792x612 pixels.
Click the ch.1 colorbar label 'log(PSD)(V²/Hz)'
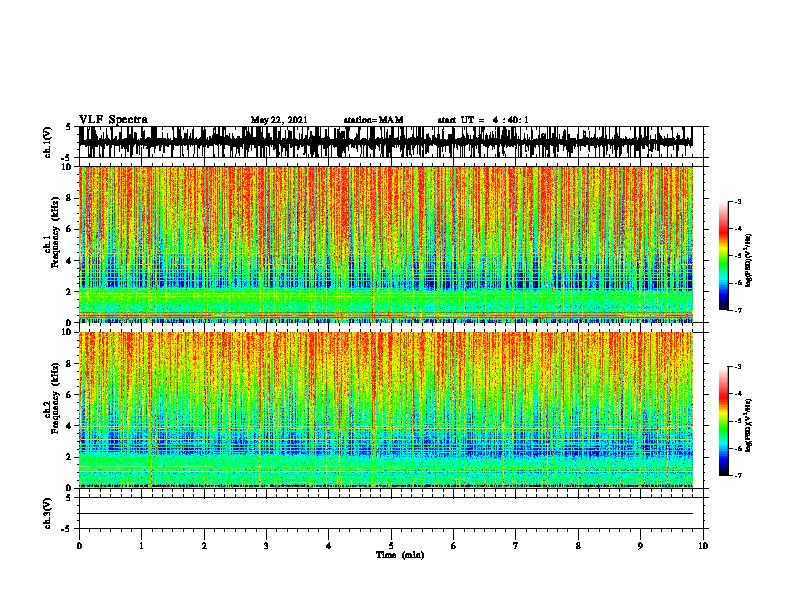(749, 261)
